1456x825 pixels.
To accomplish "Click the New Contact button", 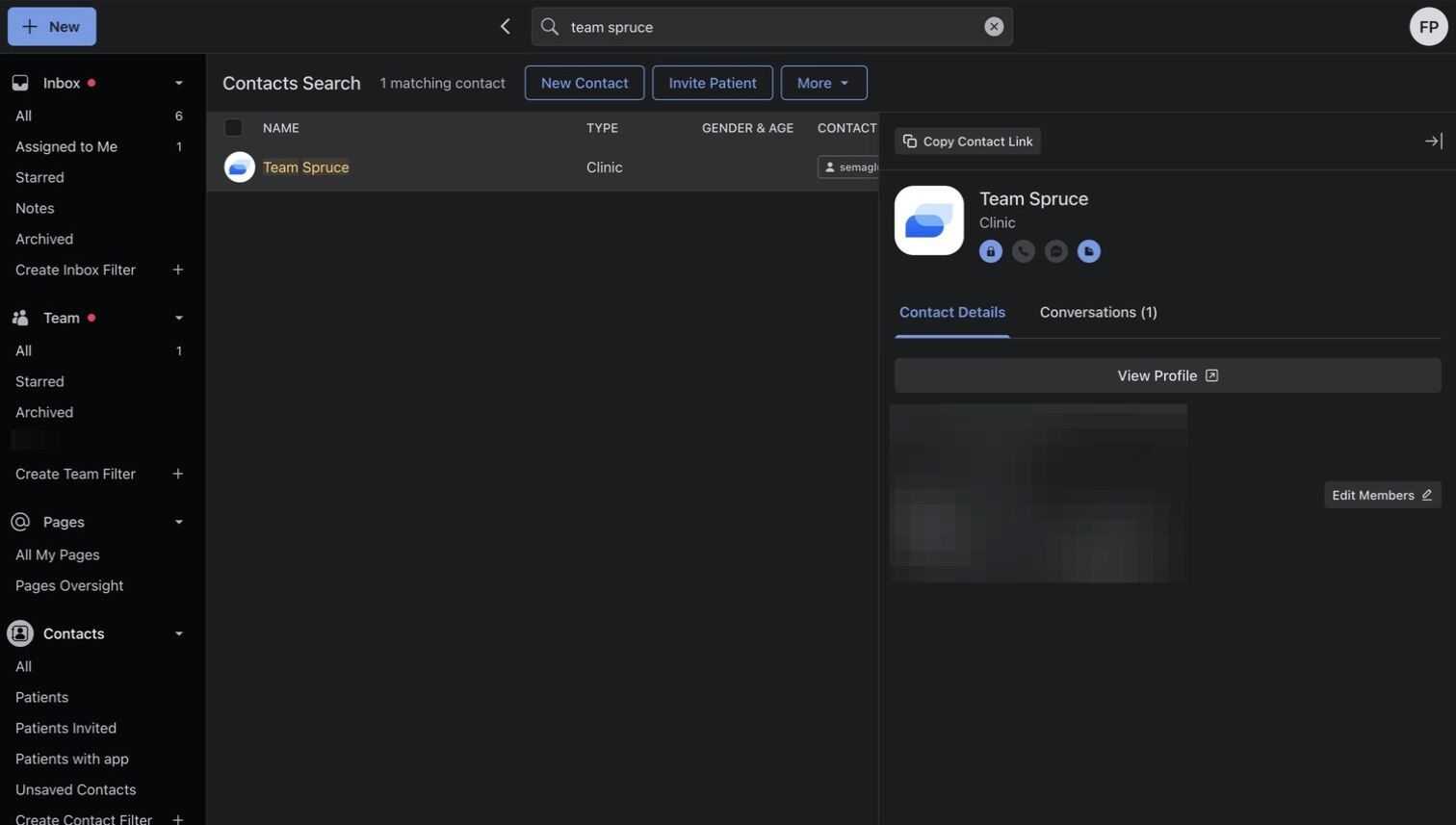I will click(x=585, y=83).
